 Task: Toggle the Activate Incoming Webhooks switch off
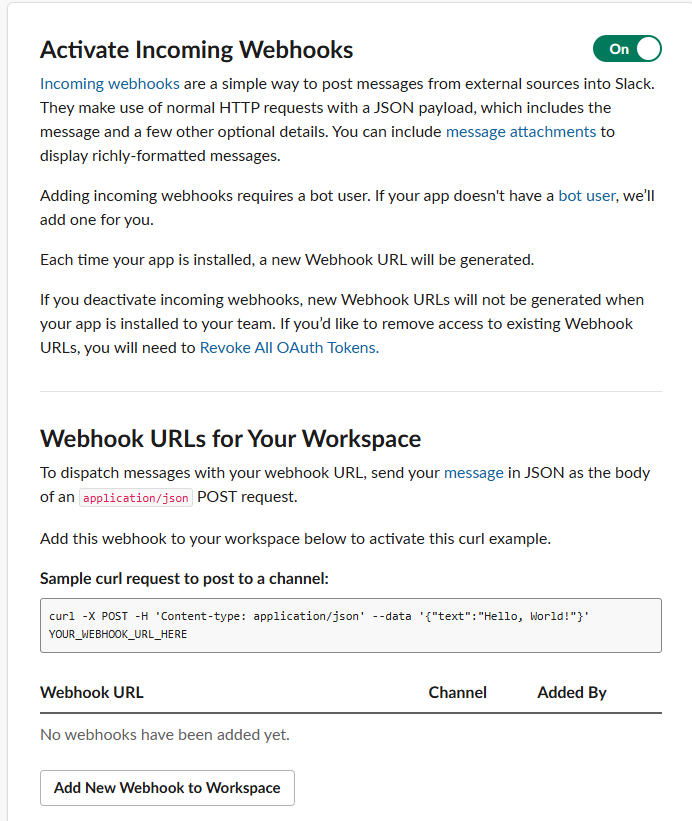coord(627,49)
